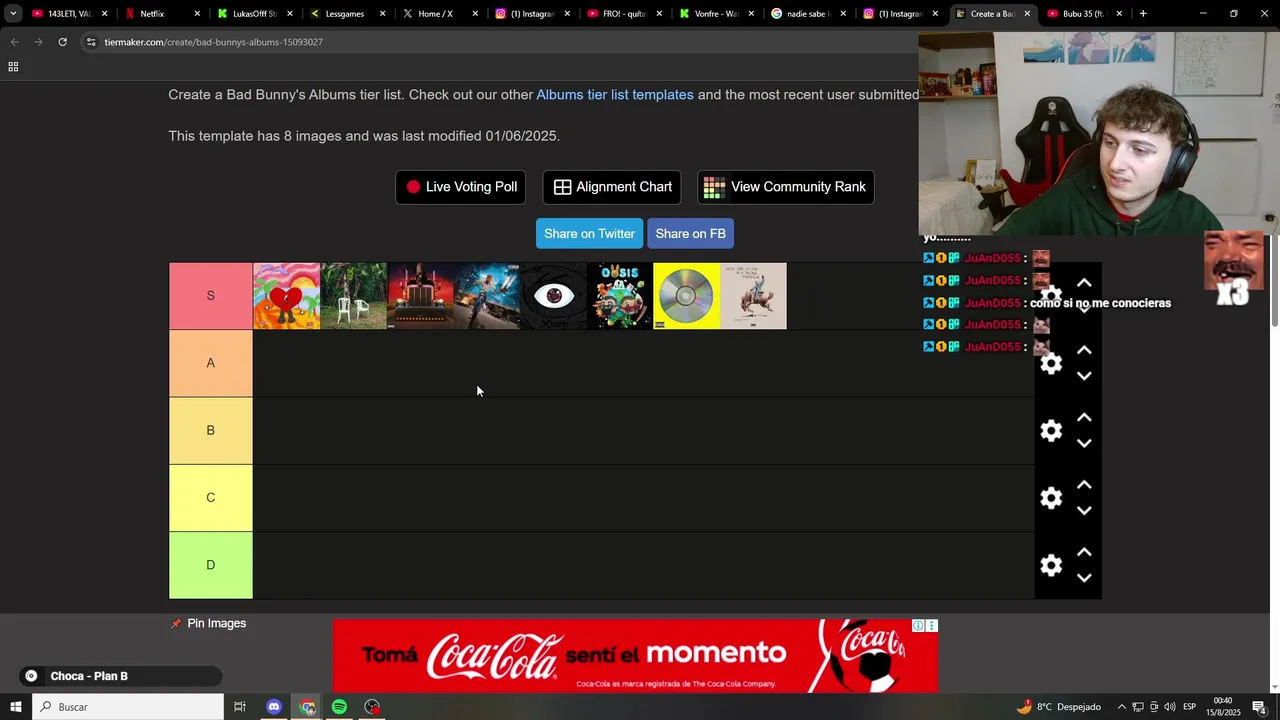Move tier row D down with arrow

(x=1084, y=578)
